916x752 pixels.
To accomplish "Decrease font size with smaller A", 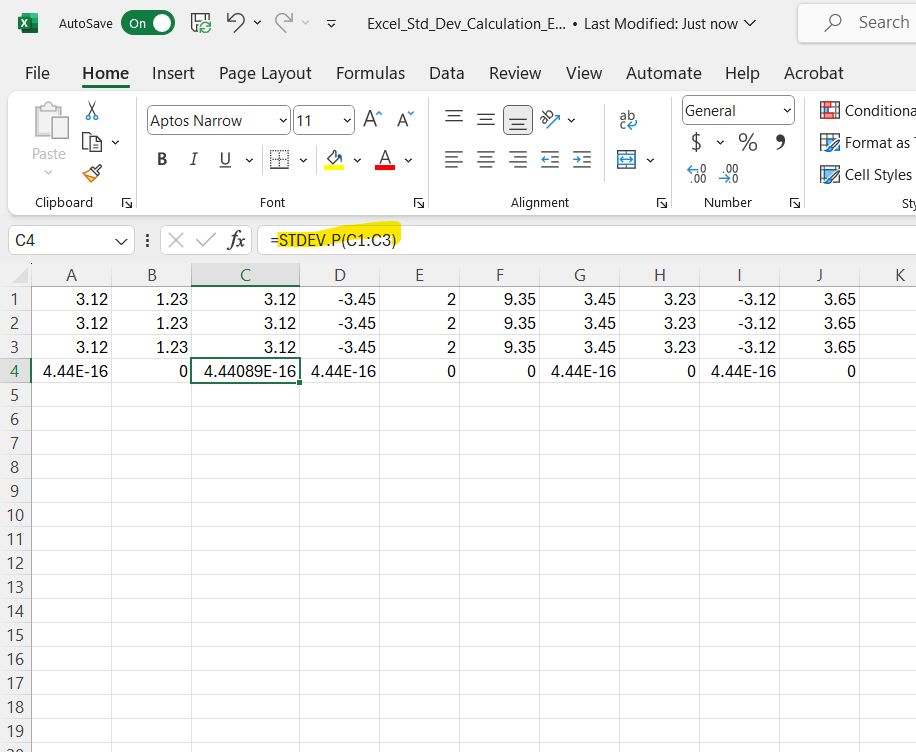I will 405,119.
